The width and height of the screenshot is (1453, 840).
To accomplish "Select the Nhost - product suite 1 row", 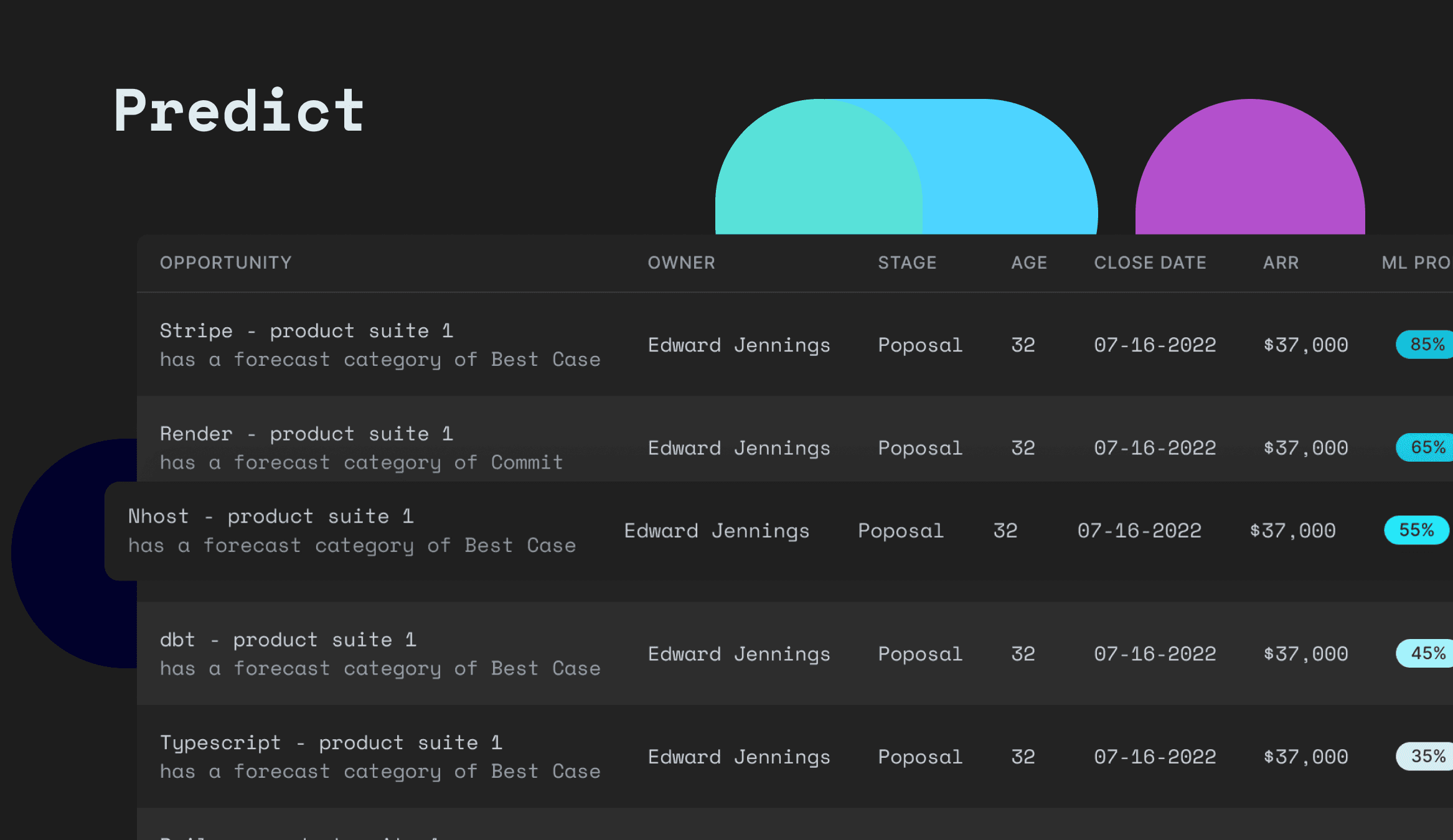I will (x=779, y=531).
